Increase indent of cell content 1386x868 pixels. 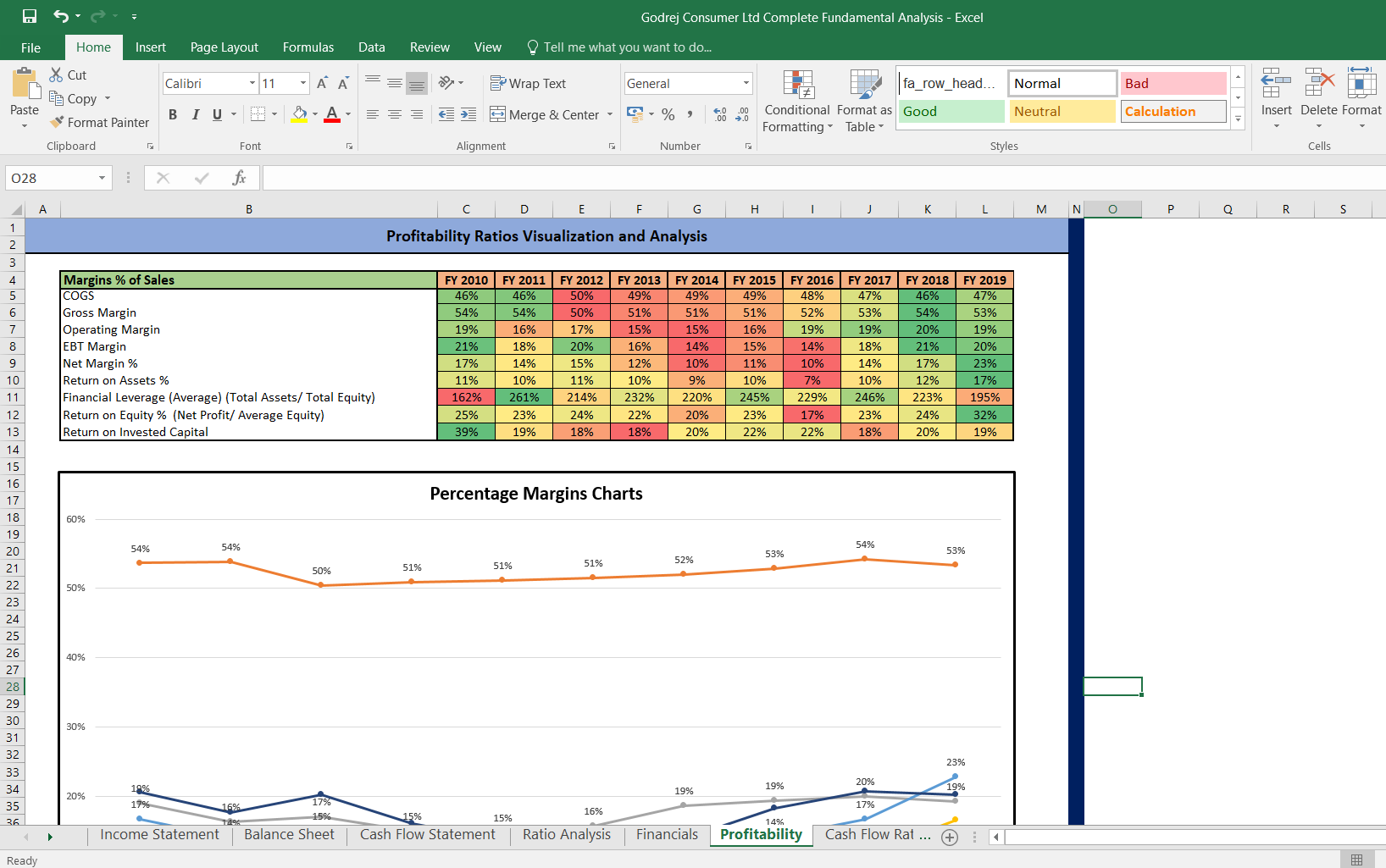click(x=468, y=114)
